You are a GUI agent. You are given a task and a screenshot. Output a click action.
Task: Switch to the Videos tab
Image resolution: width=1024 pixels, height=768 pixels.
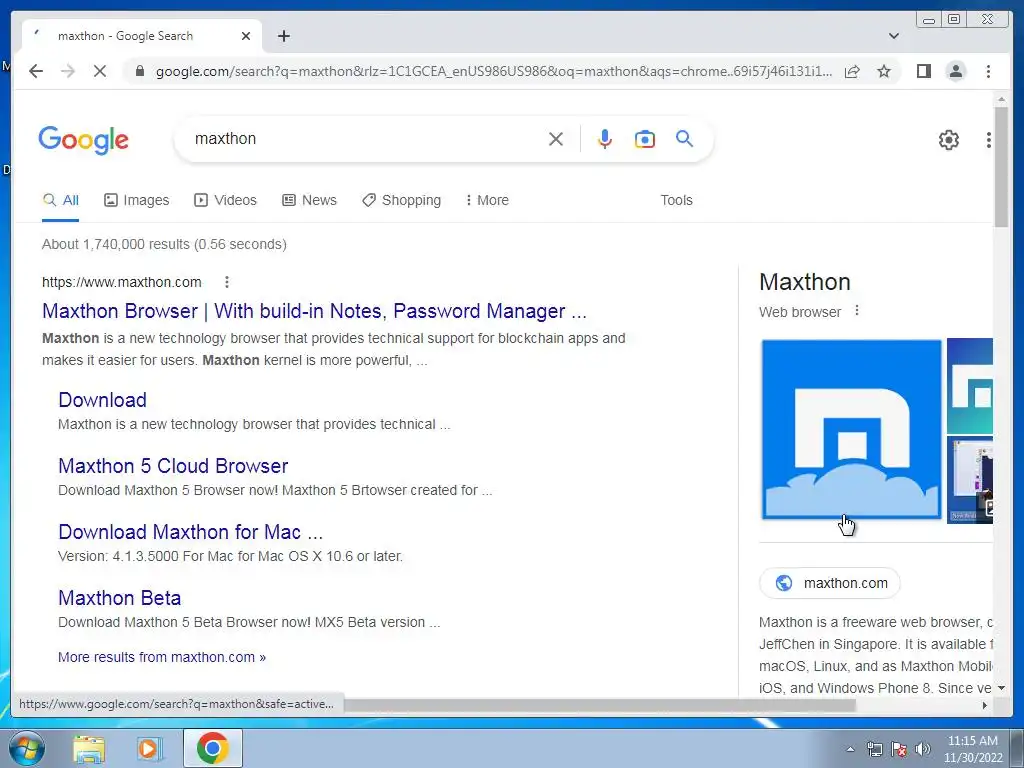[225, 200]
